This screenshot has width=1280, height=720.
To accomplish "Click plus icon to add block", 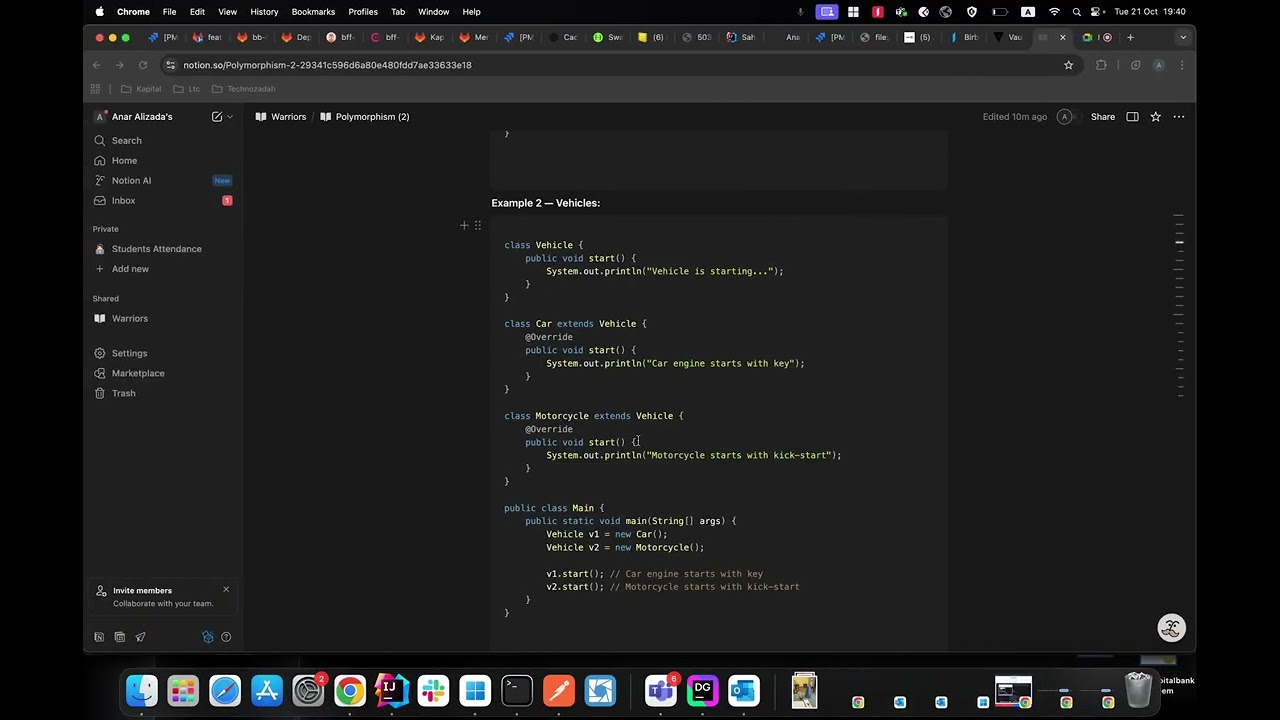I will coord(464,226).
